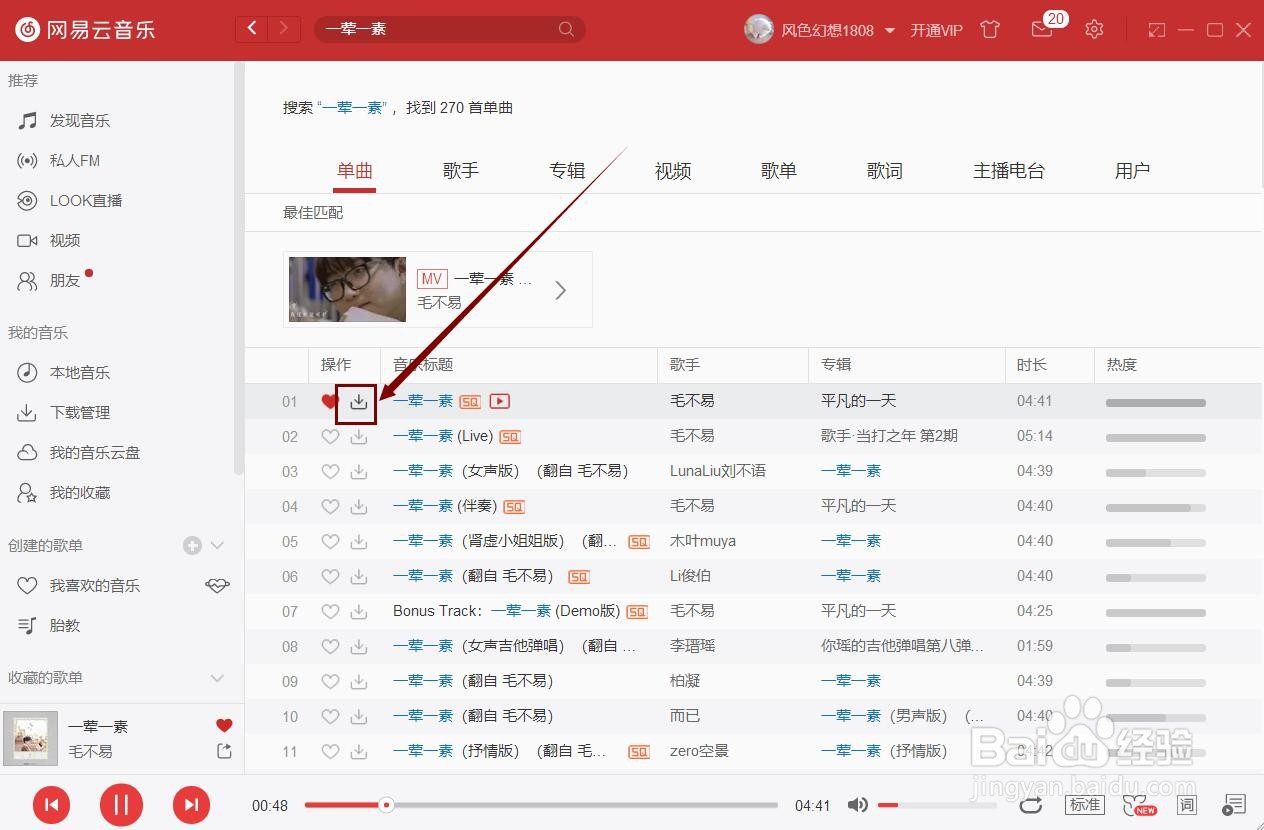Collapse the 收藏的歌单 section
Screen dimensions: 1264x830
point(217,678)
